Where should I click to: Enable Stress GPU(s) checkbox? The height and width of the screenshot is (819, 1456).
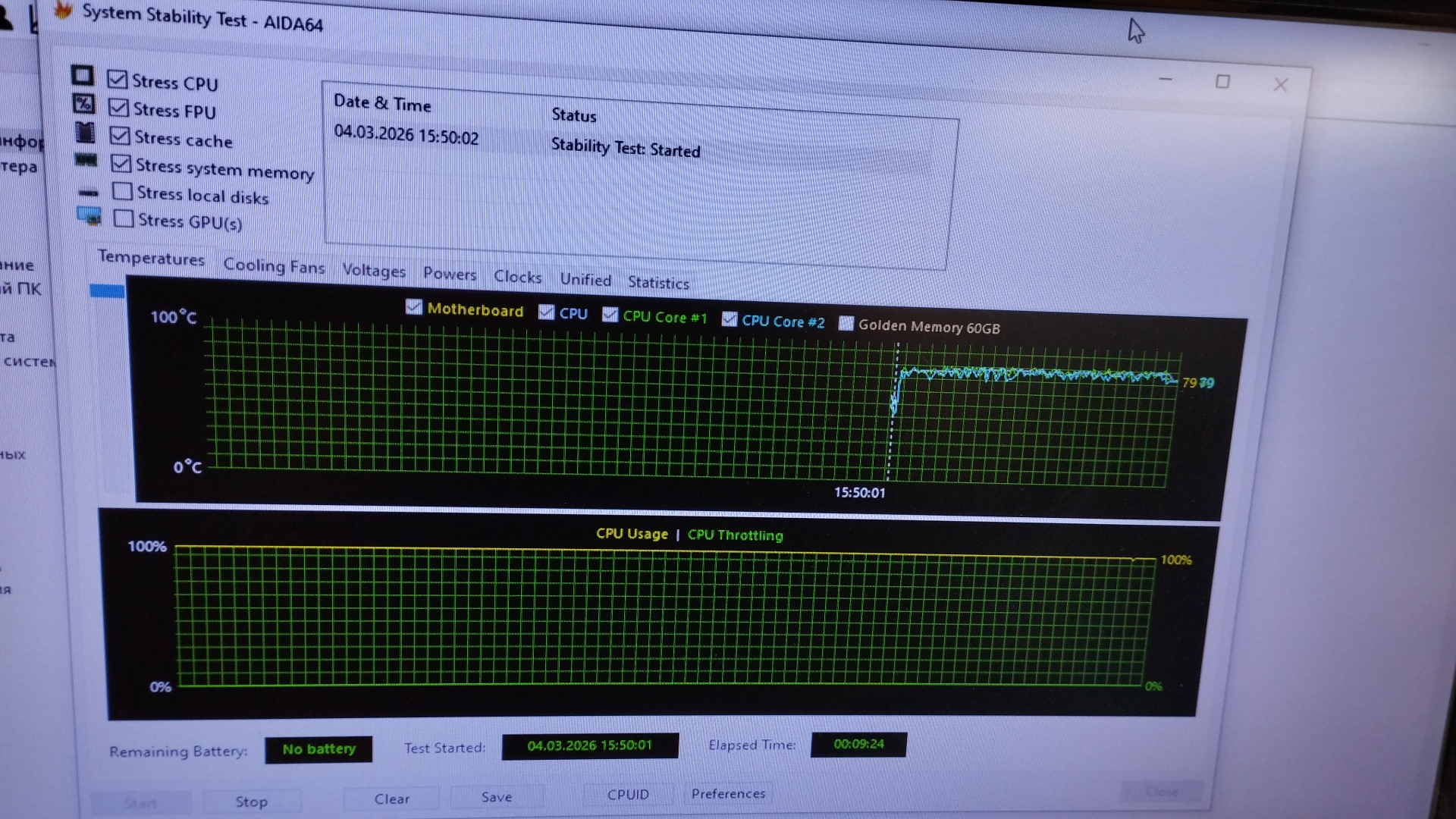click(x=124, y=219)
